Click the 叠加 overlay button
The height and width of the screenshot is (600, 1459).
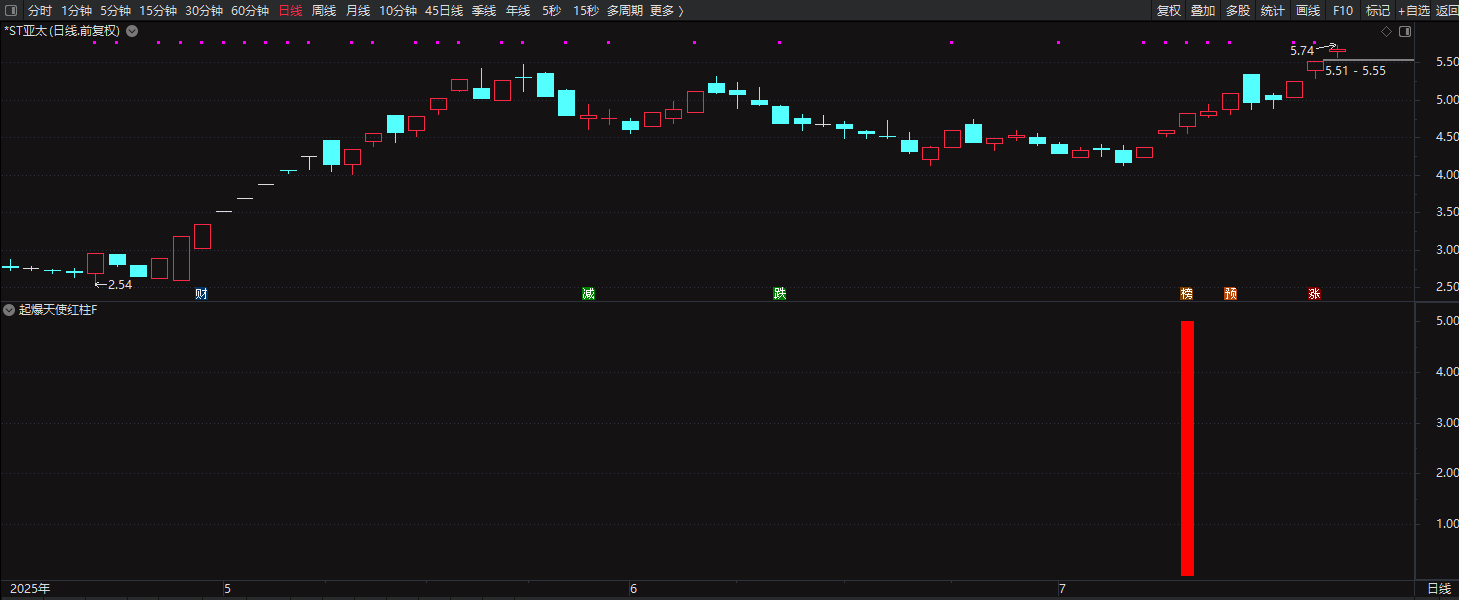pyautogui.click(x=1203, y=10)
